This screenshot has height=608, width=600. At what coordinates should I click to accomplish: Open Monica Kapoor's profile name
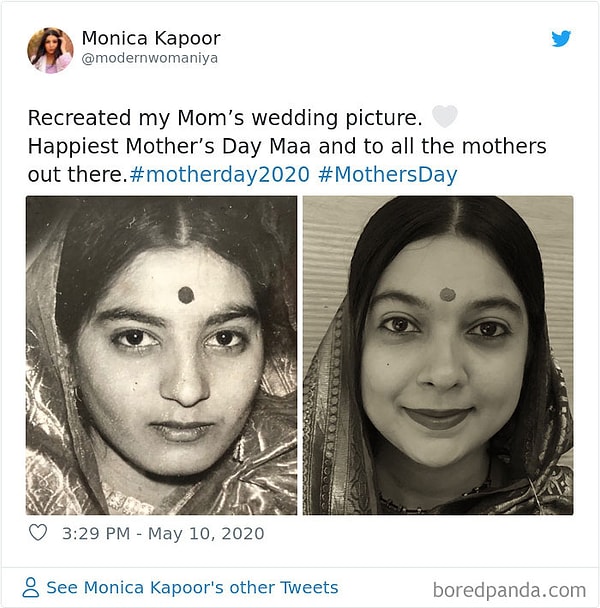[x=150, y=39]
